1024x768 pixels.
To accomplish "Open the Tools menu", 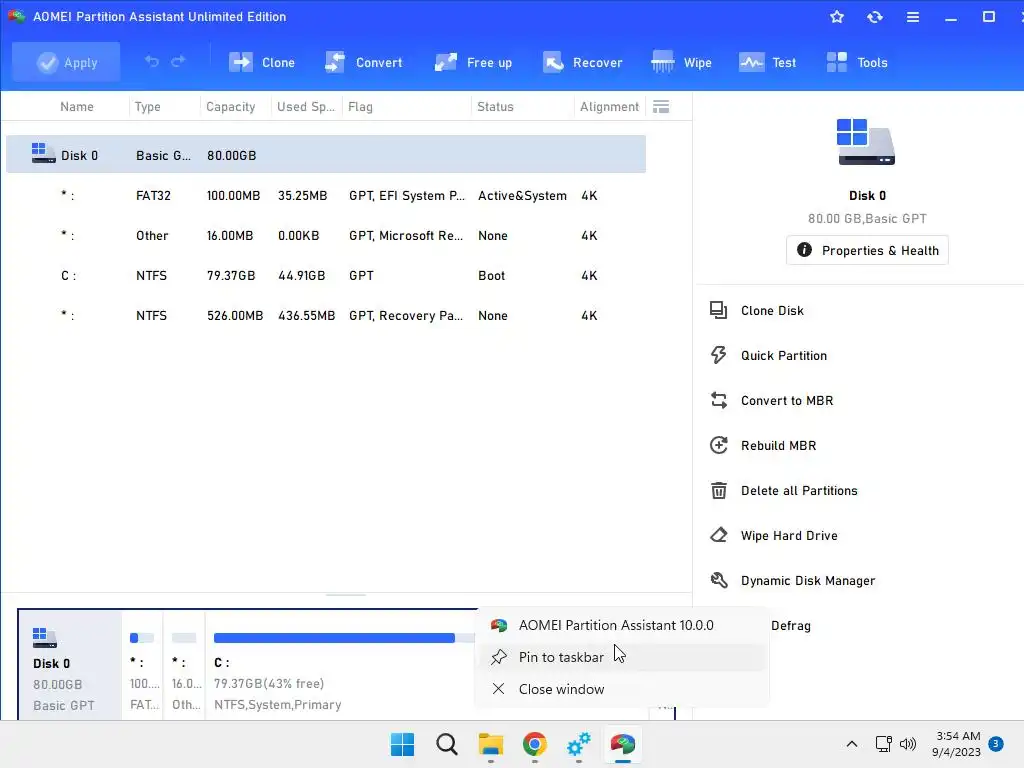I will pos(857,63).
